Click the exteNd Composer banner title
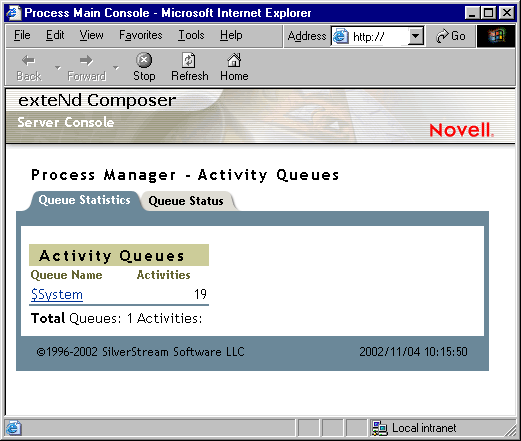This screenshot has height=441, width=521. [x=97, y=100]
